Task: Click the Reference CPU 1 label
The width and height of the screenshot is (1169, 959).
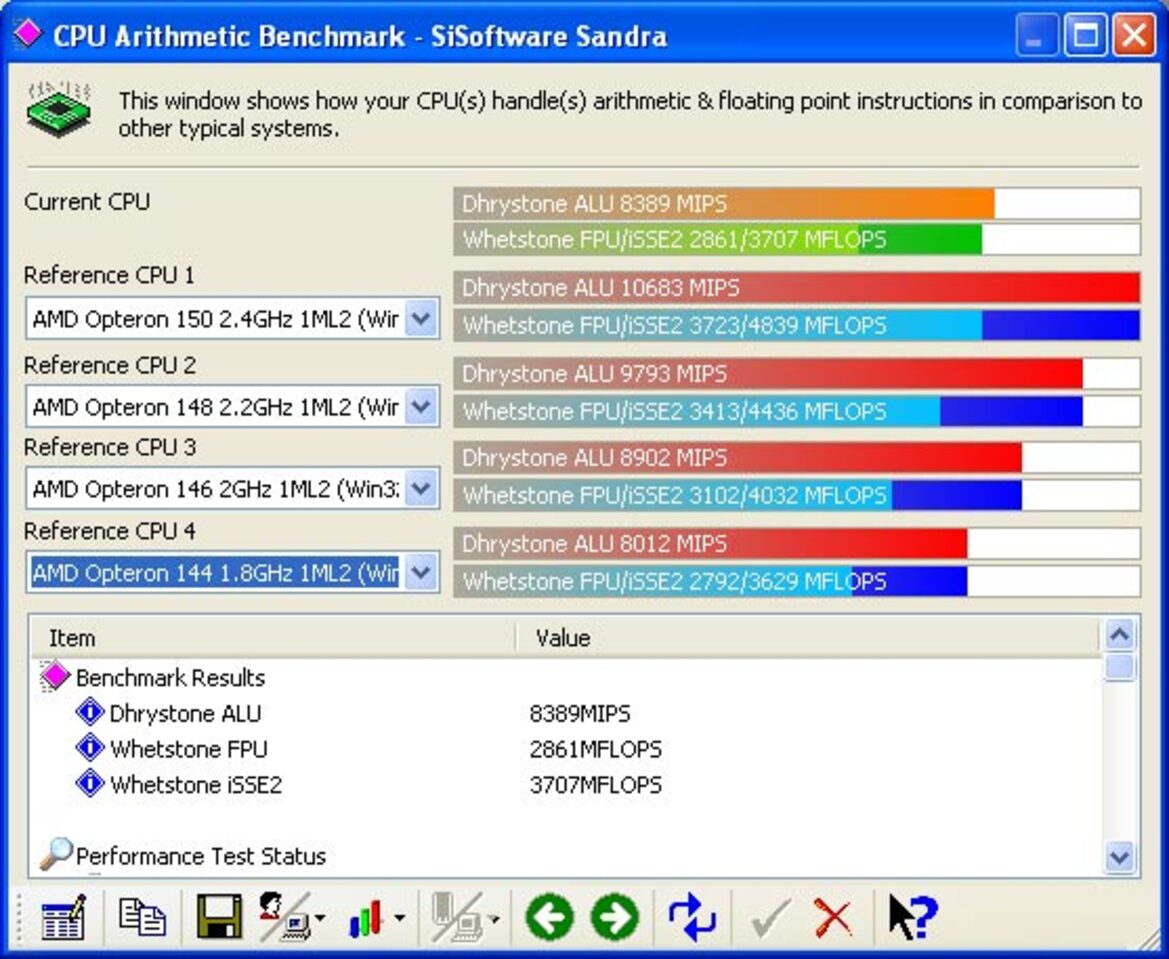Action: [x=109, y=275]
